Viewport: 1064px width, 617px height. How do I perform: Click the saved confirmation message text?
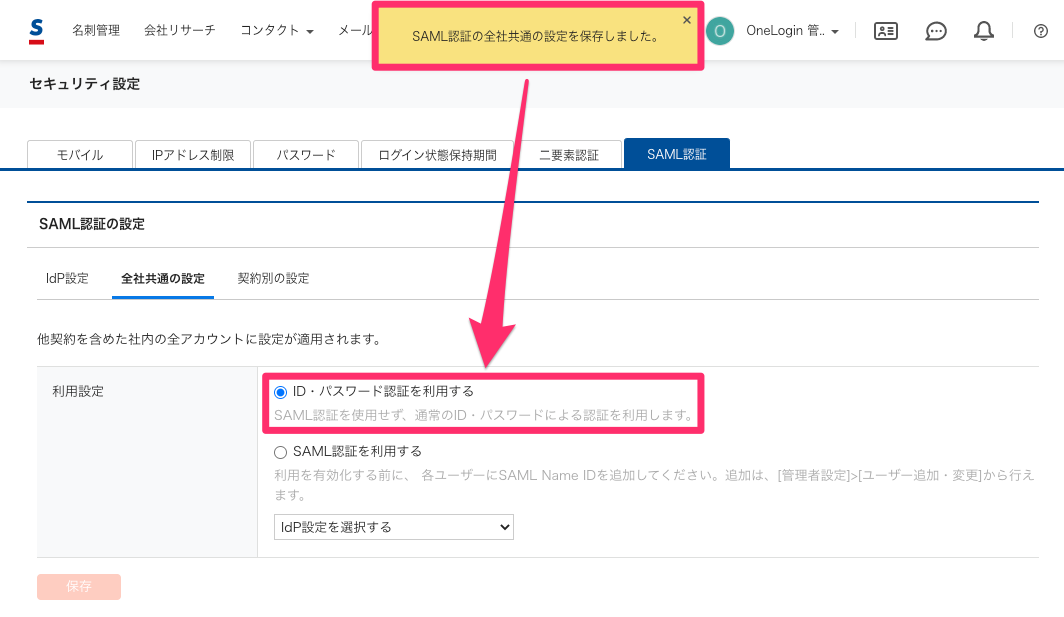coord(536,36)
